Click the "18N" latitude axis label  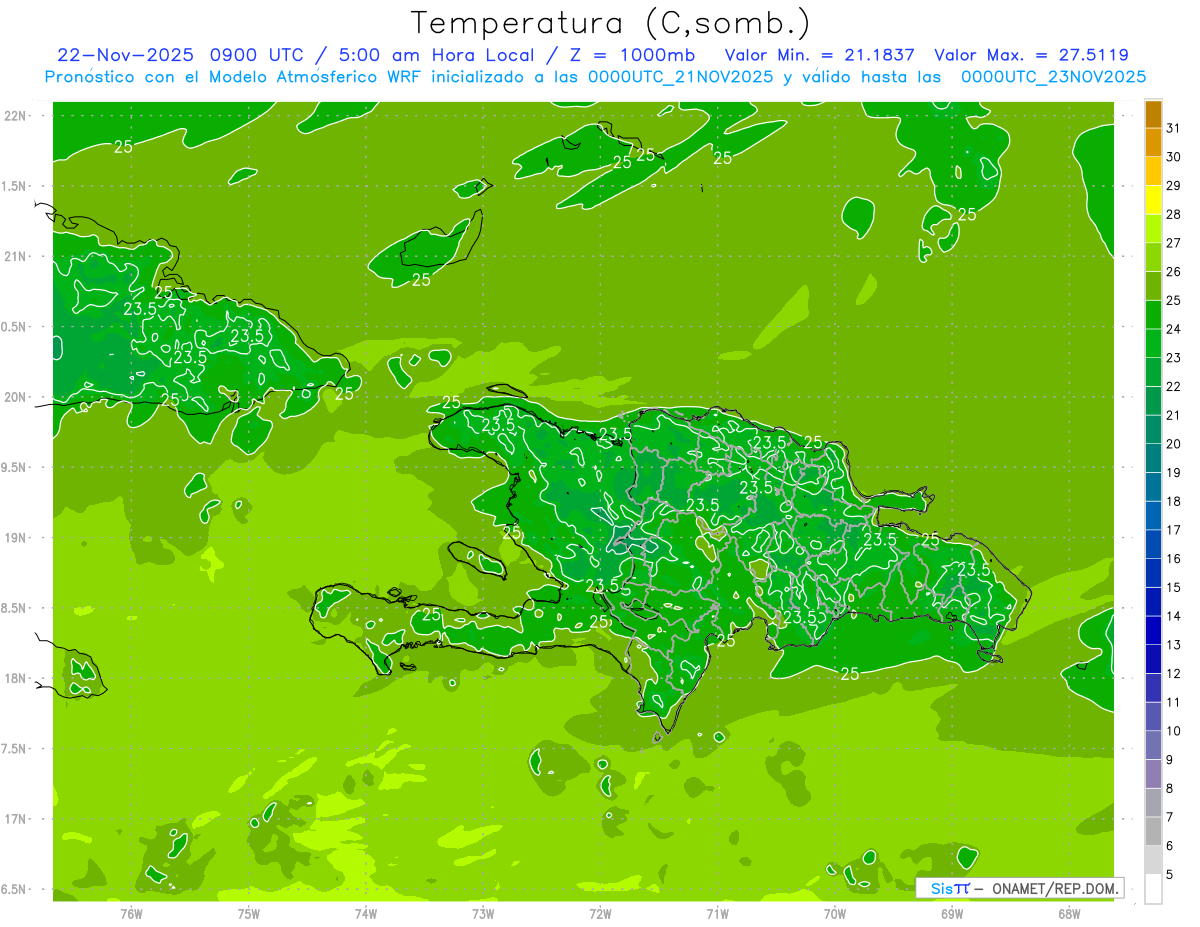pyautogui.click(x=15, y=678)
